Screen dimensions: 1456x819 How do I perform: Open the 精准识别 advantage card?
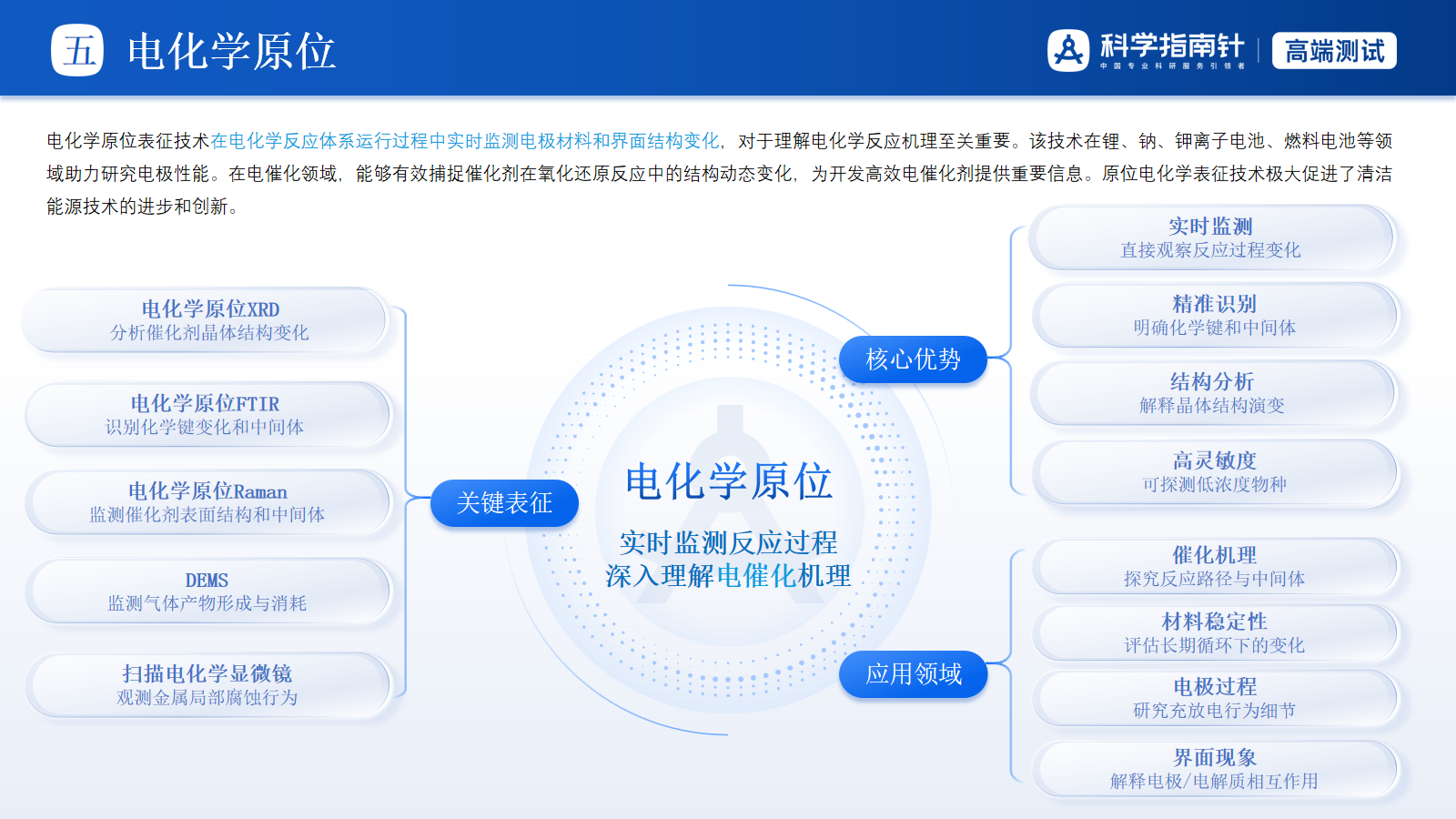pyautogui.click(x=1214, y=315)
